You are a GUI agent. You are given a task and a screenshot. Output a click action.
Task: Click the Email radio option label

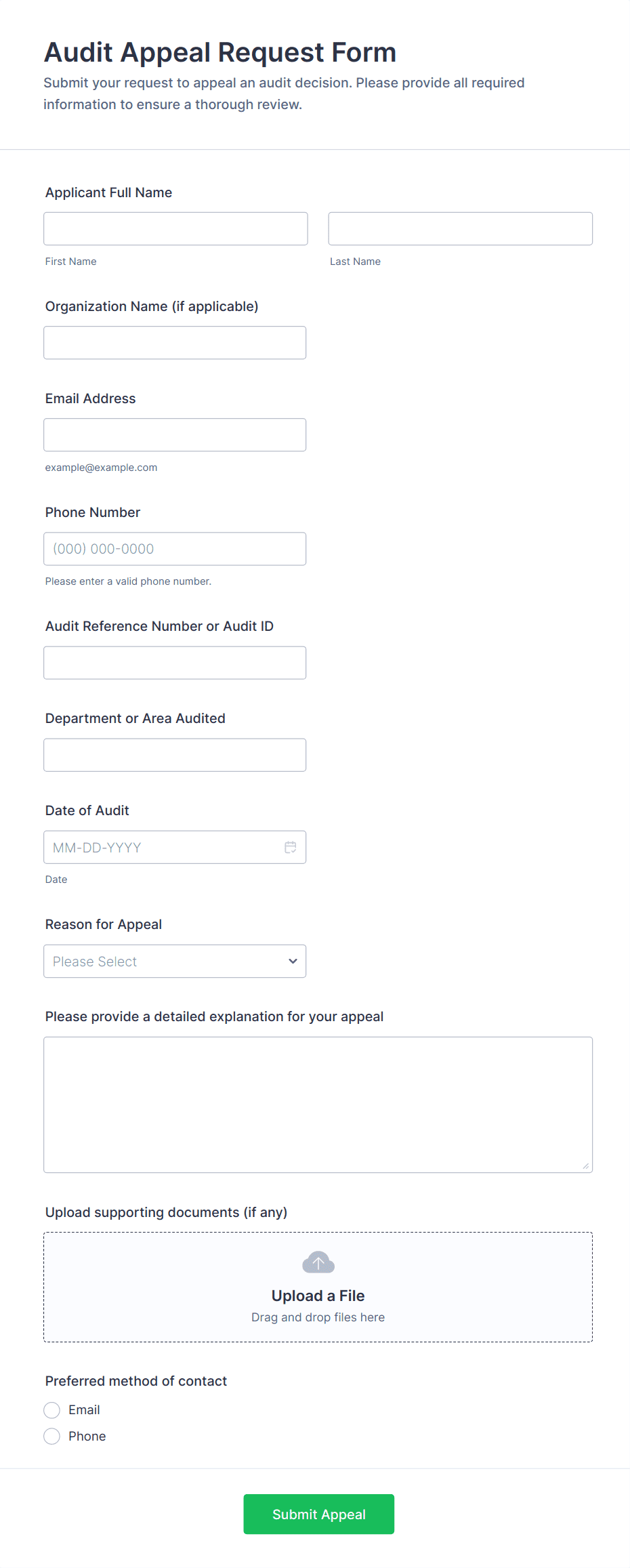(x=84, y=1410)
